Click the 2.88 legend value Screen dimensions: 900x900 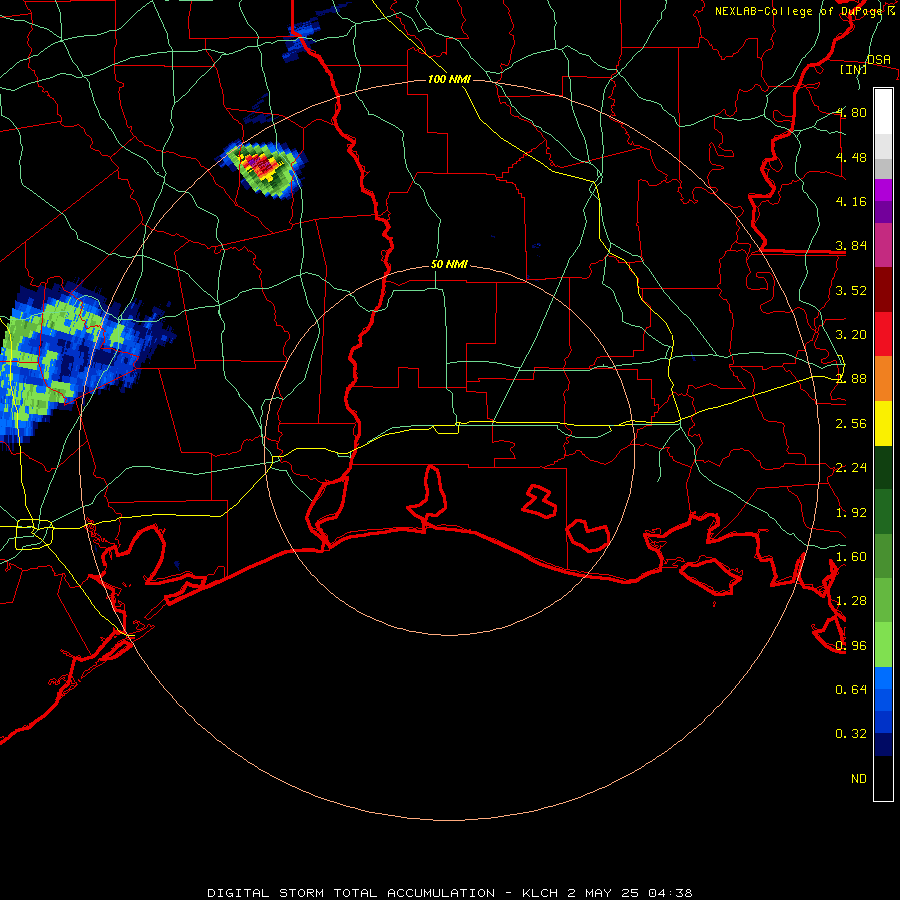coord(852,379)
